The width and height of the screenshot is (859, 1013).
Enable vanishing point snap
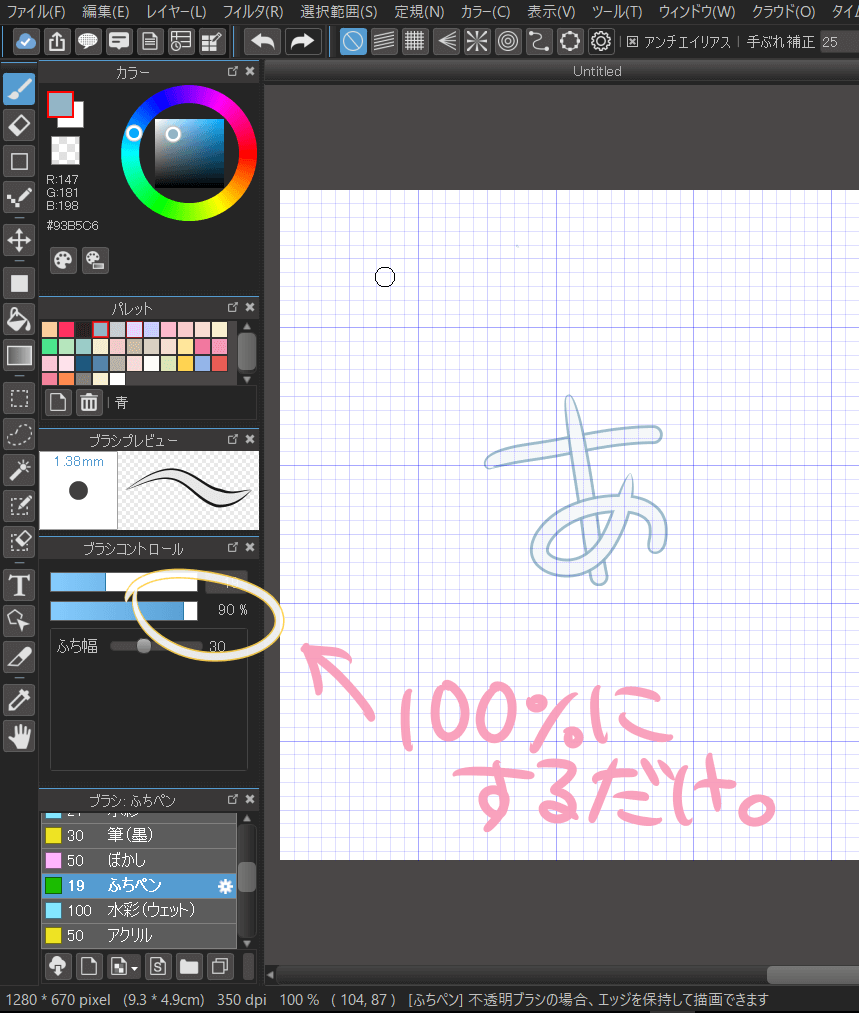click(446, 42)
